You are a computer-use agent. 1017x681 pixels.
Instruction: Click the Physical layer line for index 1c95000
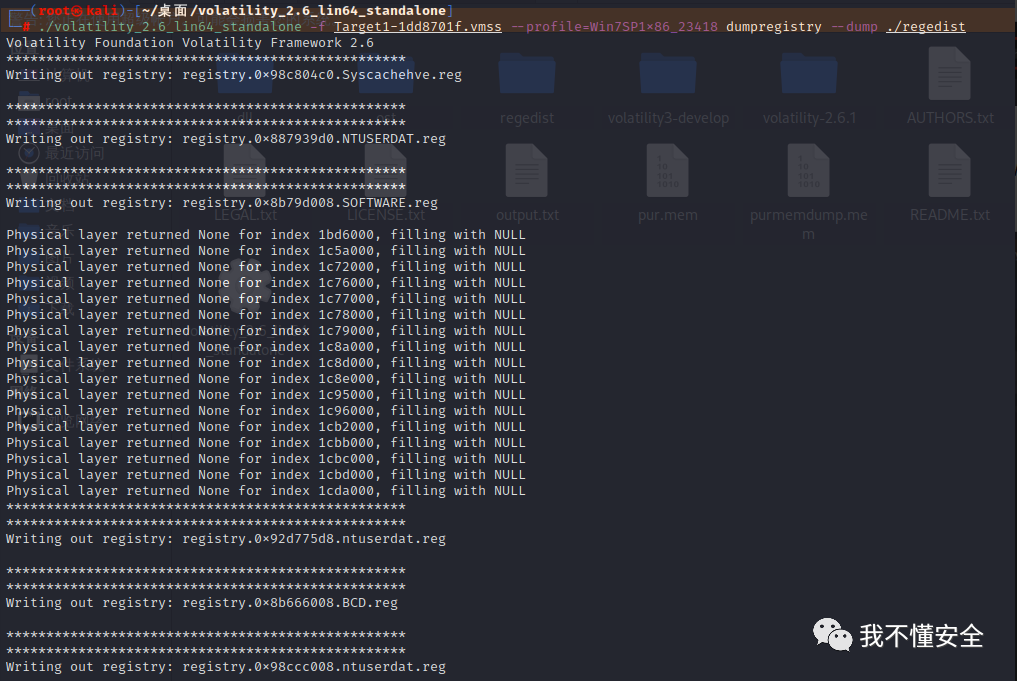(x=266, y=395)
